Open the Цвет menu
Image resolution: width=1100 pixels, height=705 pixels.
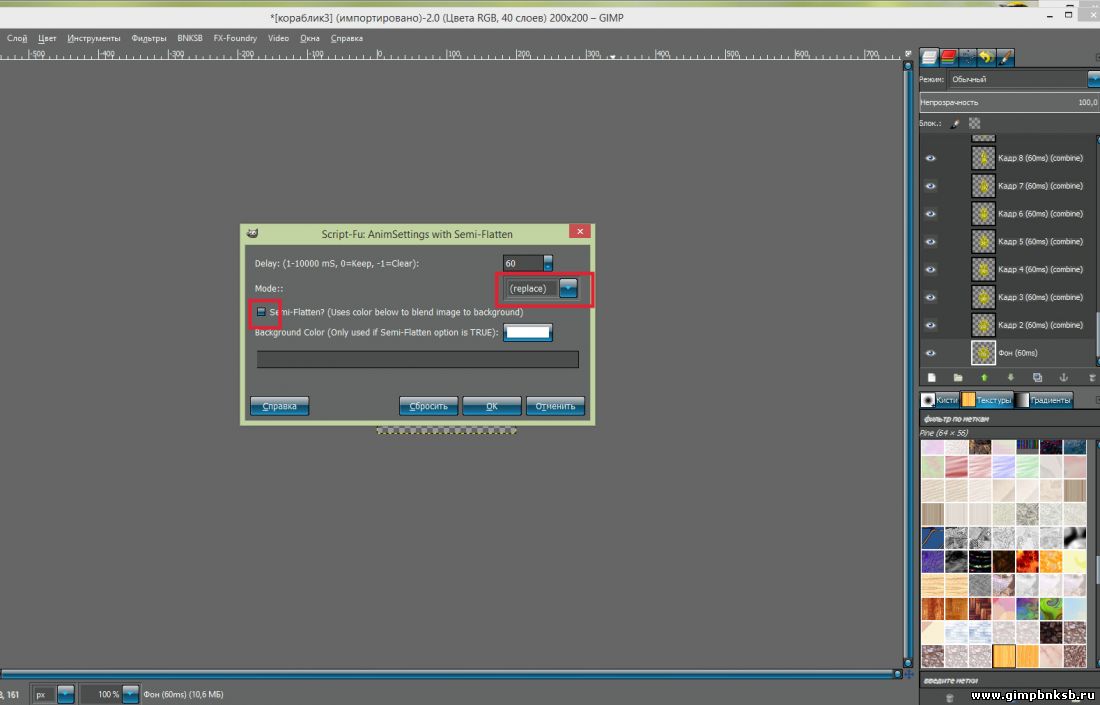(x=47, y=39)
